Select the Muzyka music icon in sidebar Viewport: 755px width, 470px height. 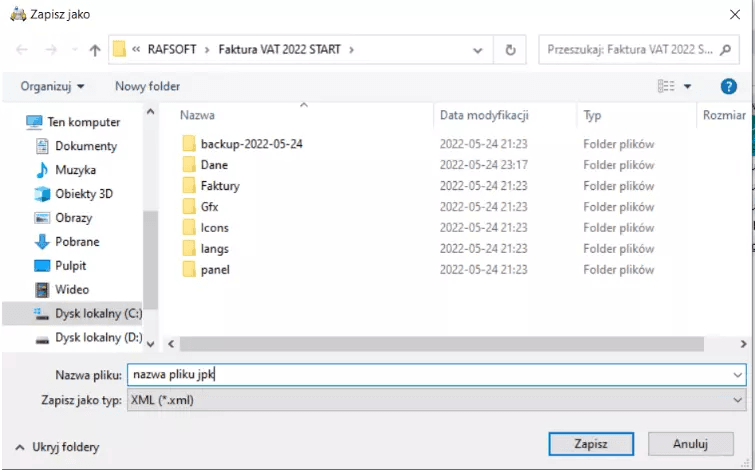[x=42, y=170]
